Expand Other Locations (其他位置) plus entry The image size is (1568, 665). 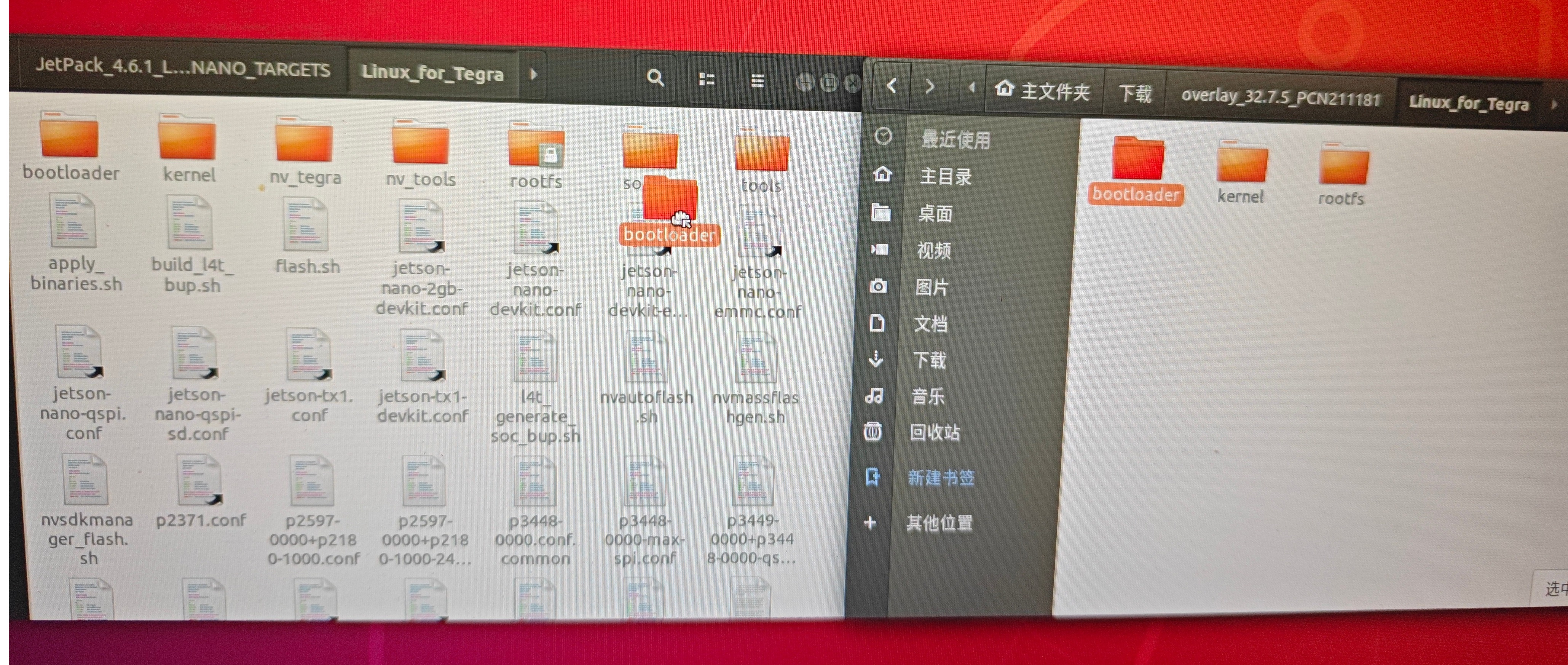939,523
